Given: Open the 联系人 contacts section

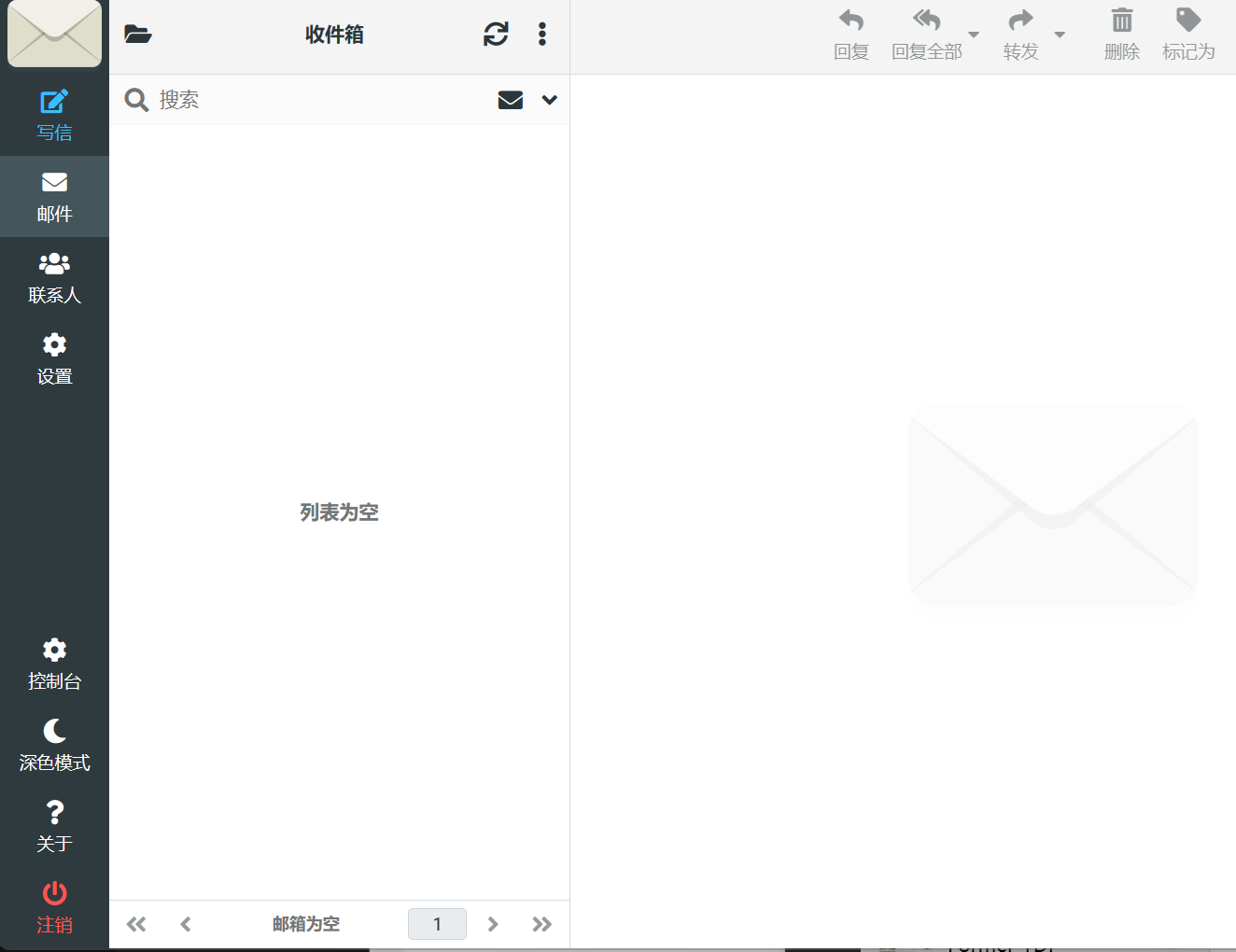Looking at the screenshot, I should pos(54,277).
